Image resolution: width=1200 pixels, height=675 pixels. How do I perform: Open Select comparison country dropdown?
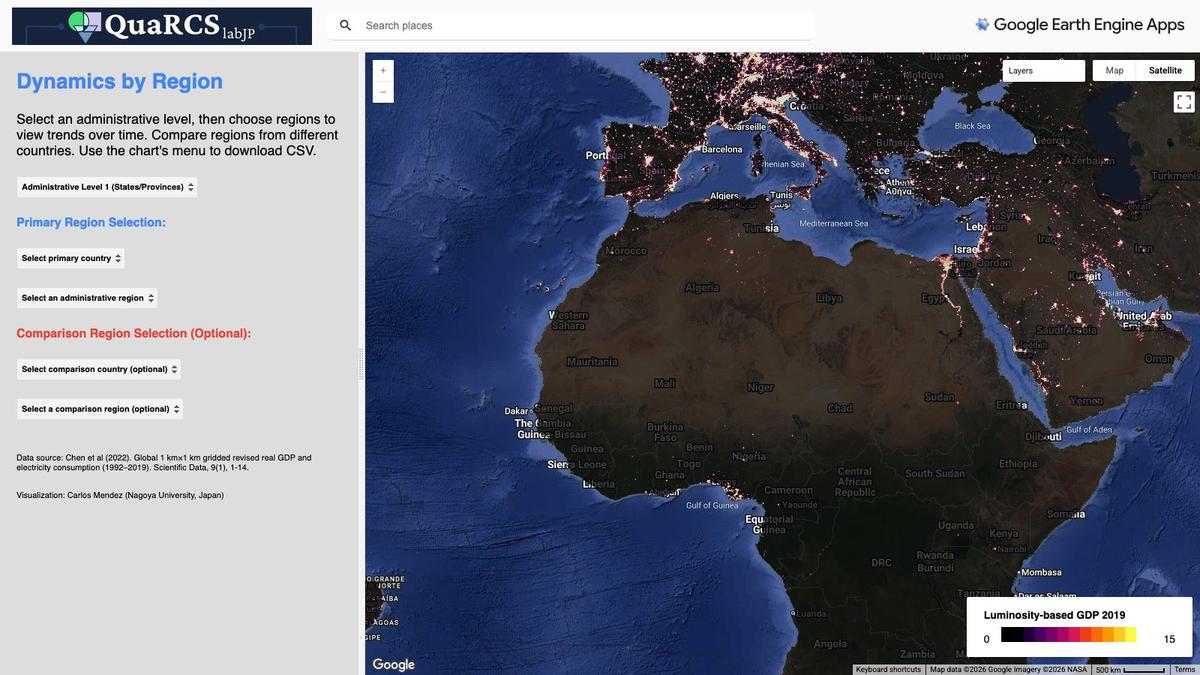[99, 369]
